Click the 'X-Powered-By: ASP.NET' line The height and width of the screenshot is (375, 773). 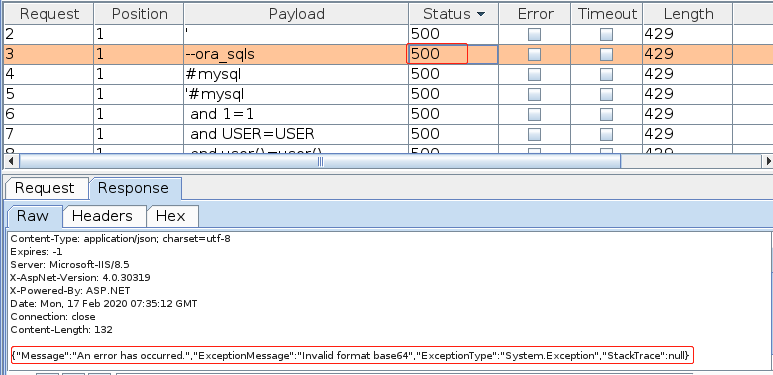click(x=70, y=290)
